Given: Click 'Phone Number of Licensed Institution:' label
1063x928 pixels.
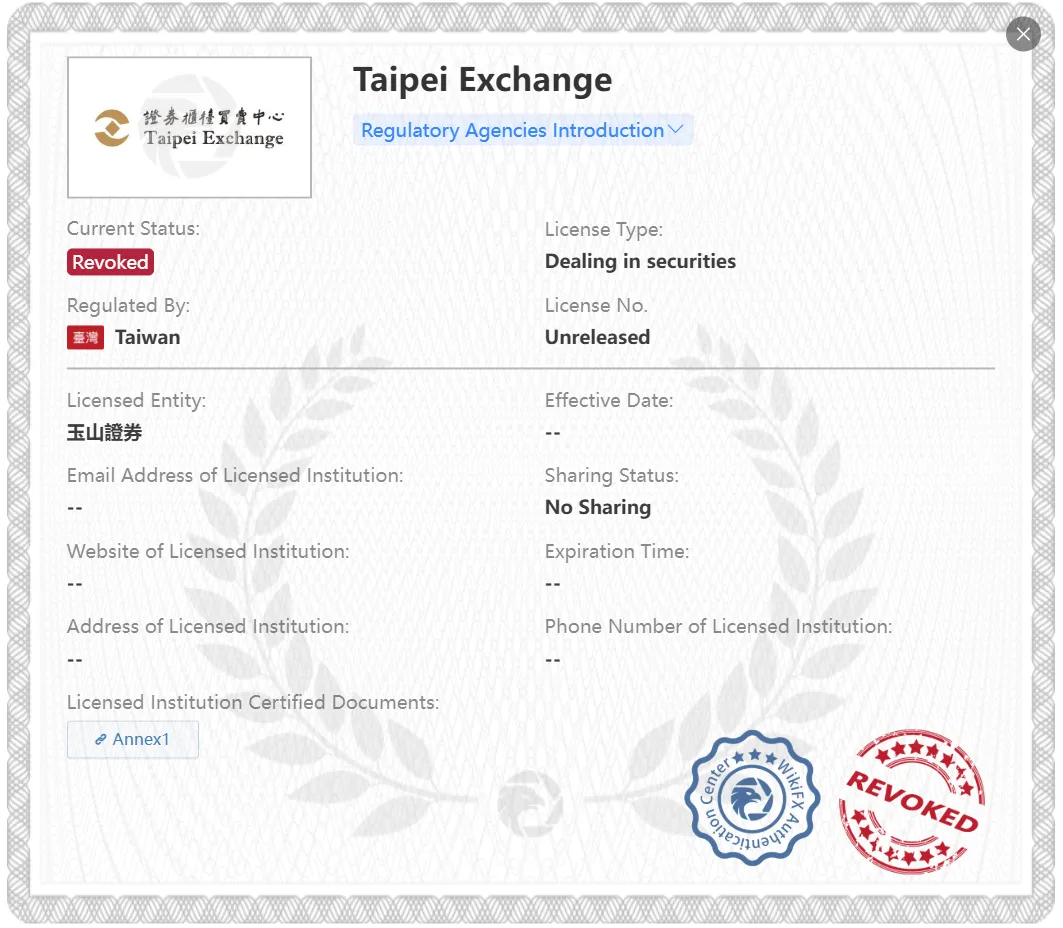Looking at the screenshot, I should pyautogui.click(x=719, y=627).
